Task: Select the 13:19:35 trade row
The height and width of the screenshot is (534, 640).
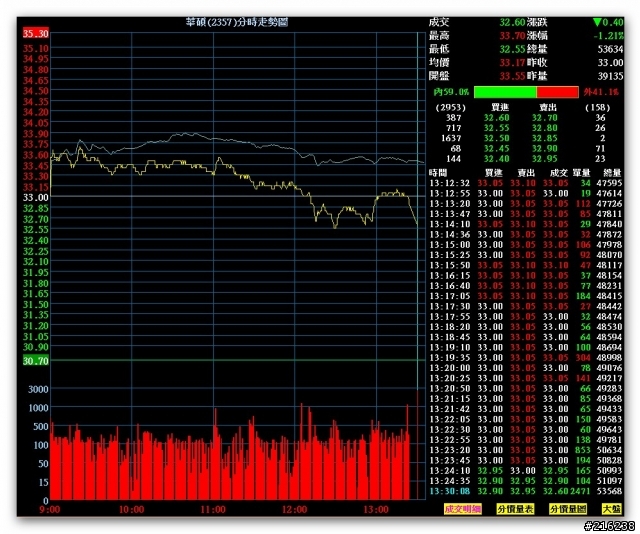Action: tap(526, 358)
